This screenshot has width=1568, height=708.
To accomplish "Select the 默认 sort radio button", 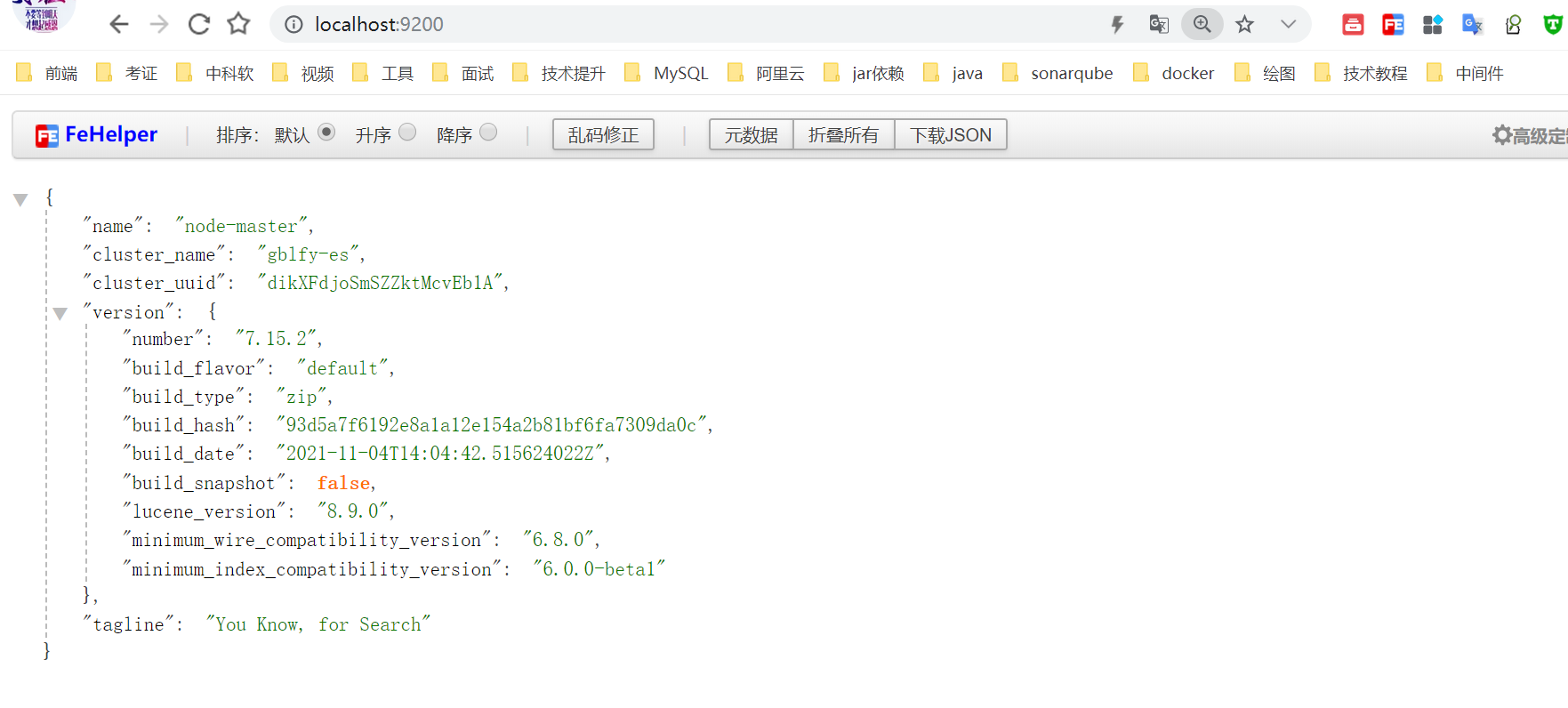I will [x=326, y=133].
